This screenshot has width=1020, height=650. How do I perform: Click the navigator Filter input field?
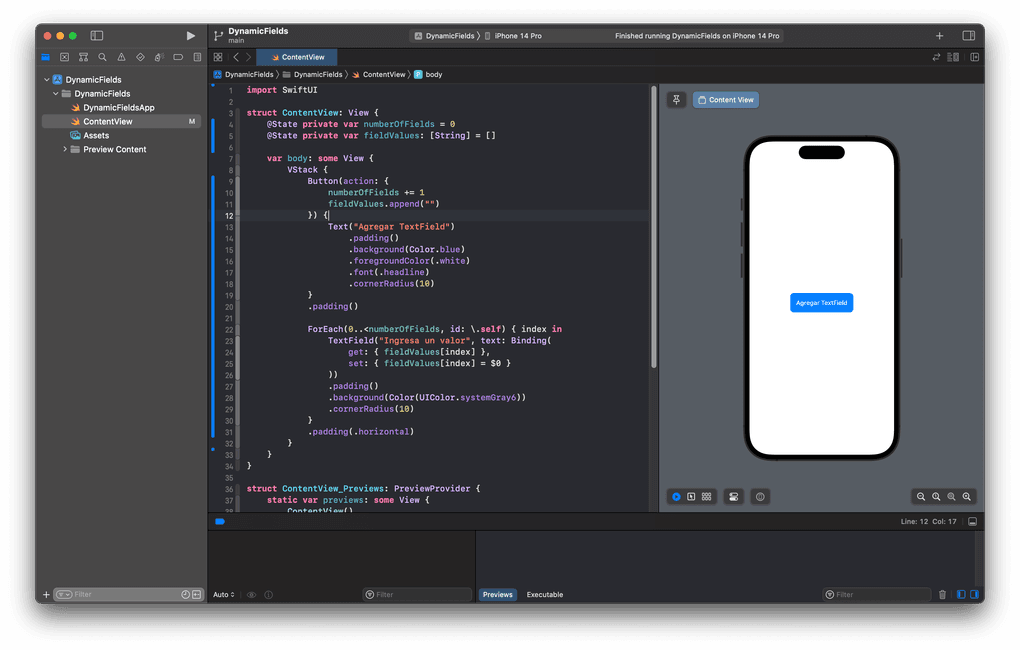point(120,595)
